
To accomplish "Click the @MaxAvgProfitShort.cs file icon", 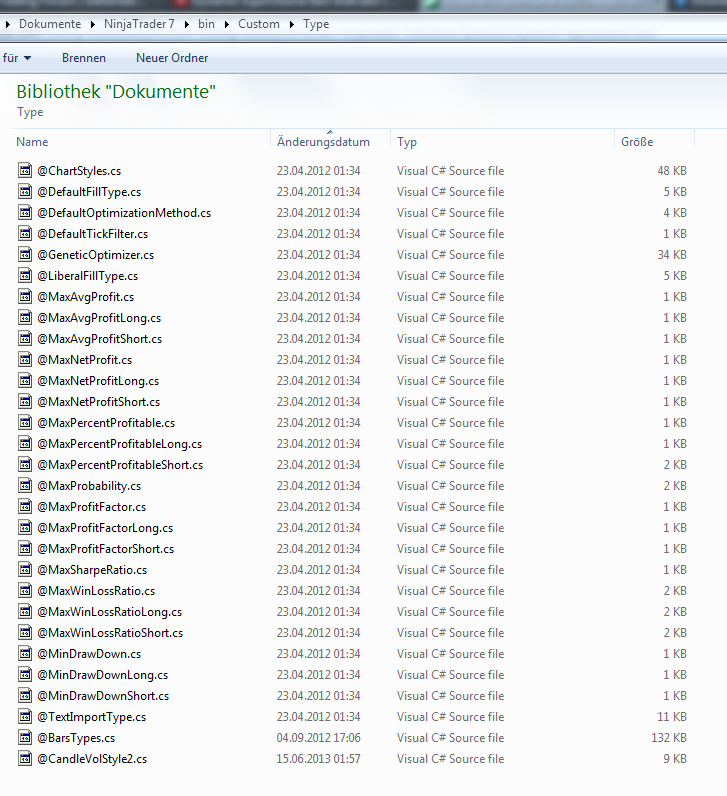I will (x=25, y=339).
